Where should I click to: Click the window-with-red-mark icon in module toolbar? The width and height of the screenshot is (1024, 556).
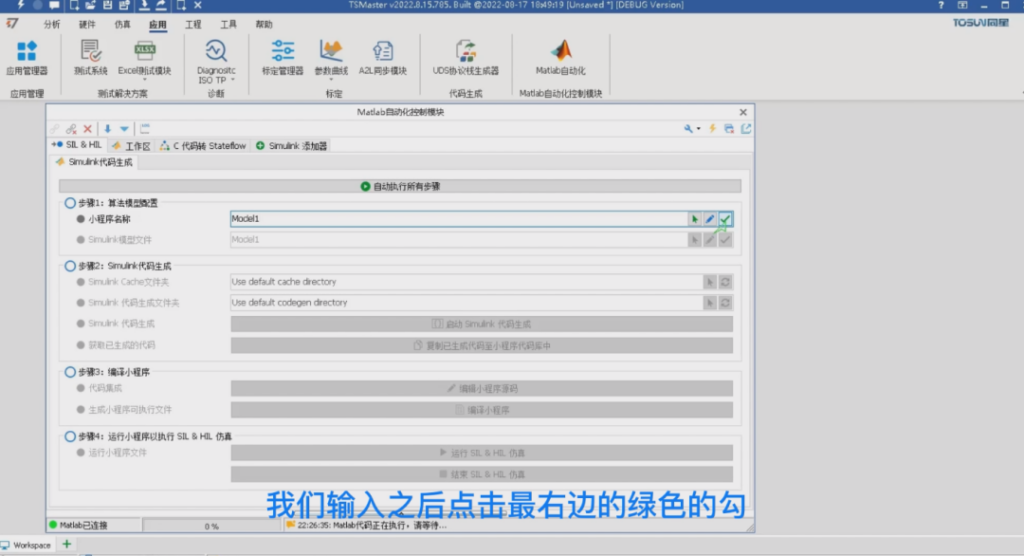(x=729, y=129)
